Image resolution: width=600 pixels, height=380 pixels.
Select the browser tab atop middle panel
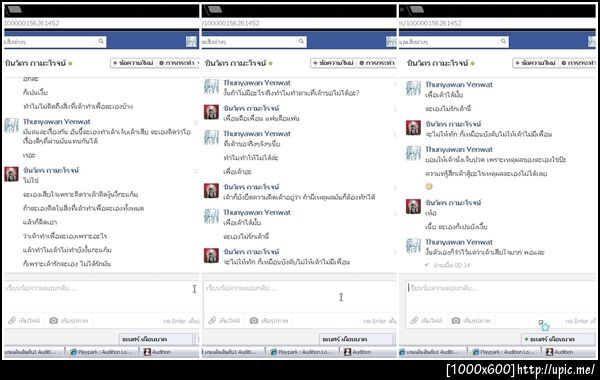coord(214,10)
